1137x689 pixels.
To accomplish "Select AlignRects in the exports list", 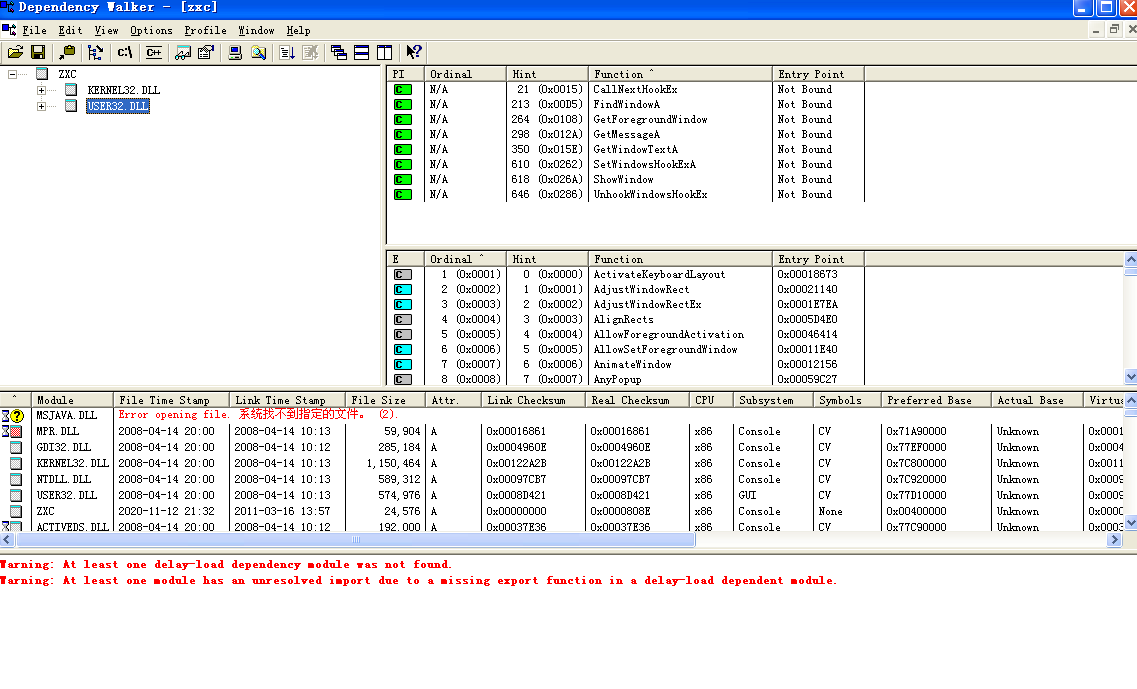I will (624, 319).
